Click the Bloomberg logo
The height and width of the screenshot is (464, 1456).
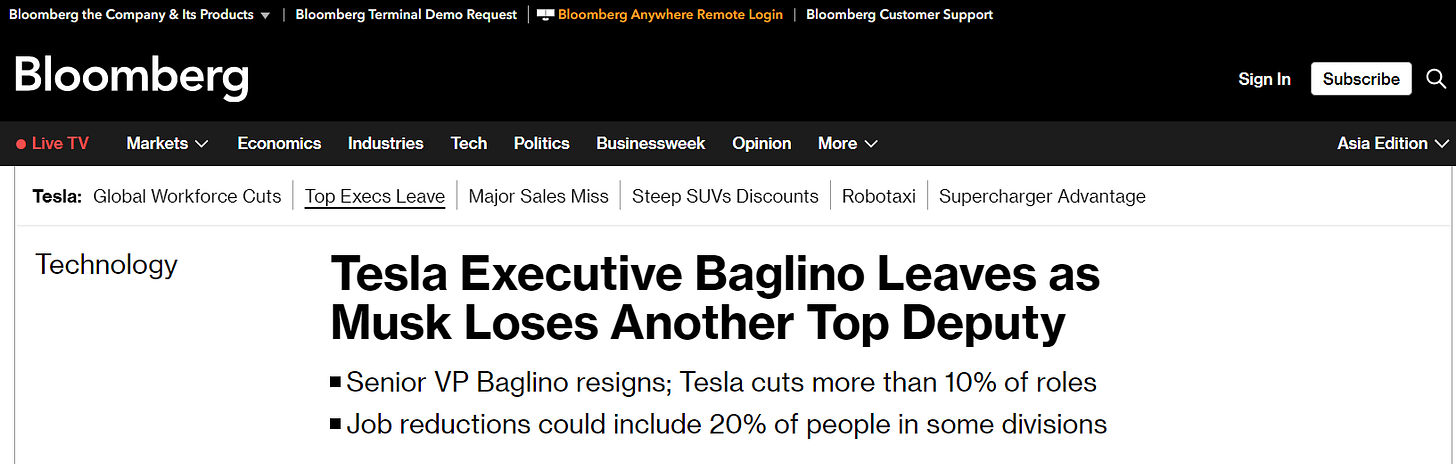click(131, 78)
